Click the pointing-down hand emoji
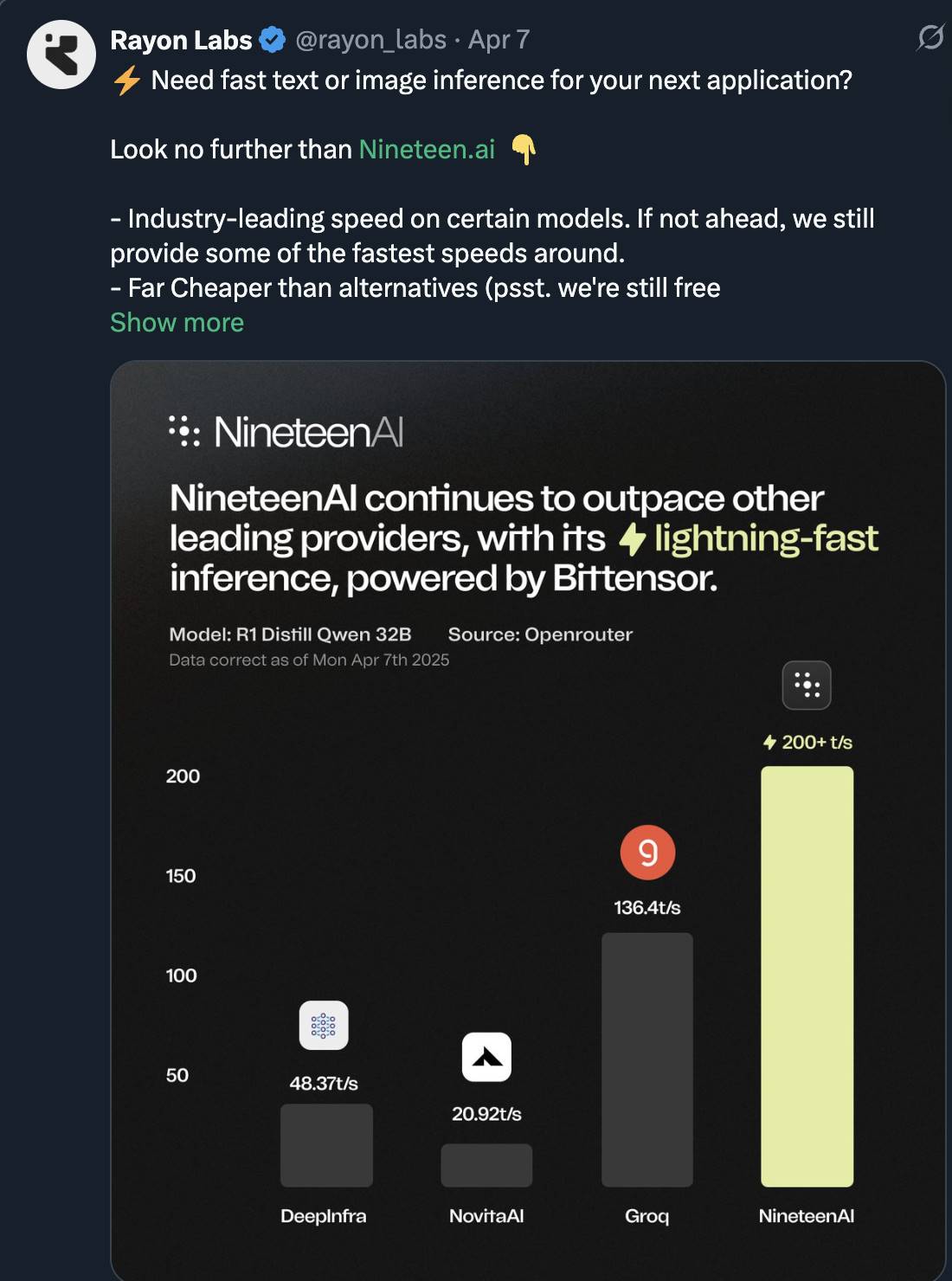 tap(524, 150)
